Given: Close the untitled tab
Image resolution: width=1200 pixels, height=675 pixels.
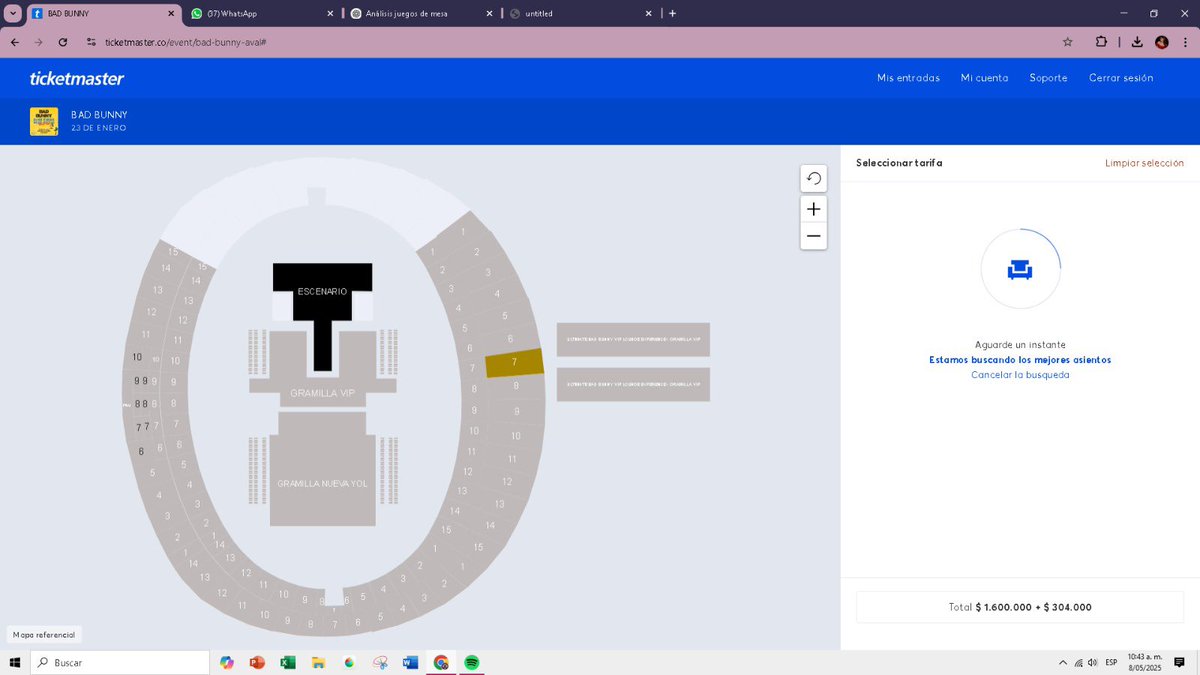Looking at the screenshot, I should pos(649,13).
